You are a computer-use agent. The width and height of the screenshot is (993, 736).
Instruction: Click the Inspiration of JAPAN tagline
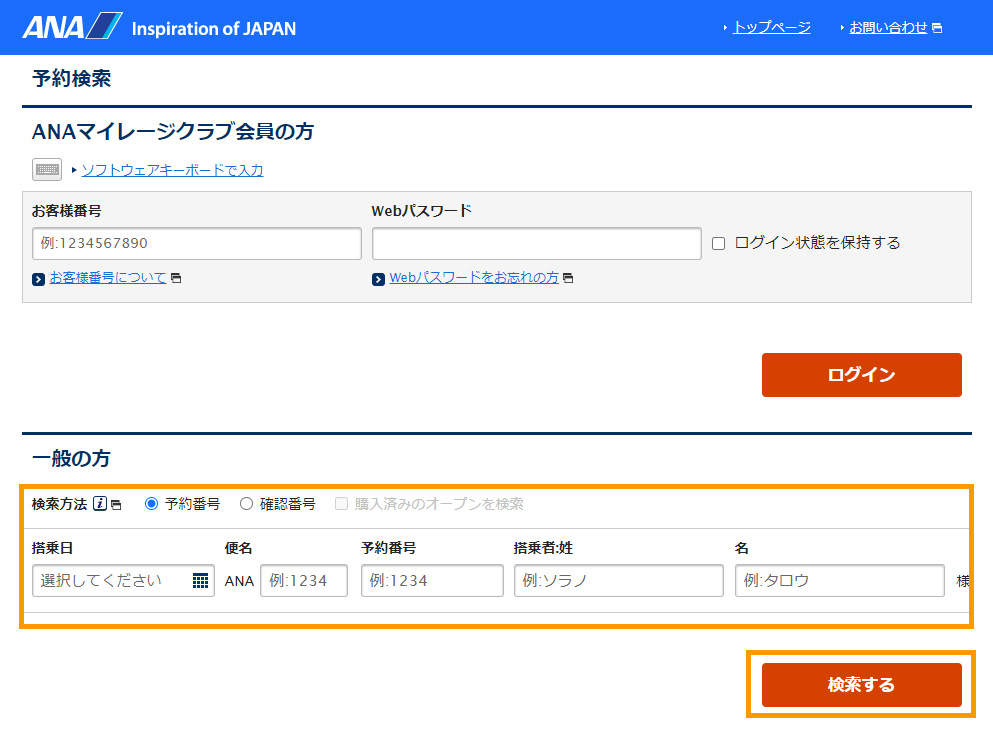point(214,29)
